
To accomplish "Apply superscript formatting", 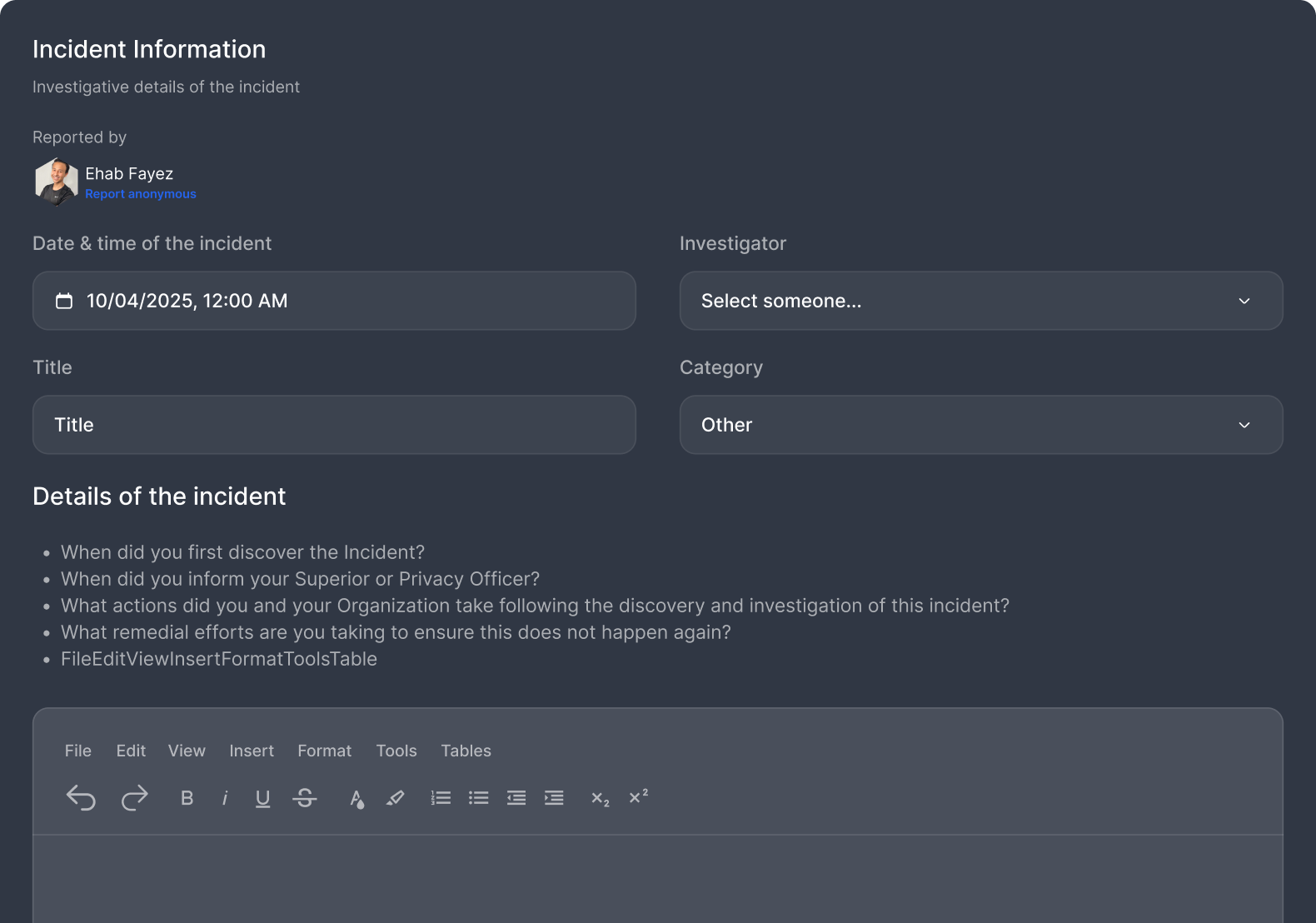I will click(638, 796).
